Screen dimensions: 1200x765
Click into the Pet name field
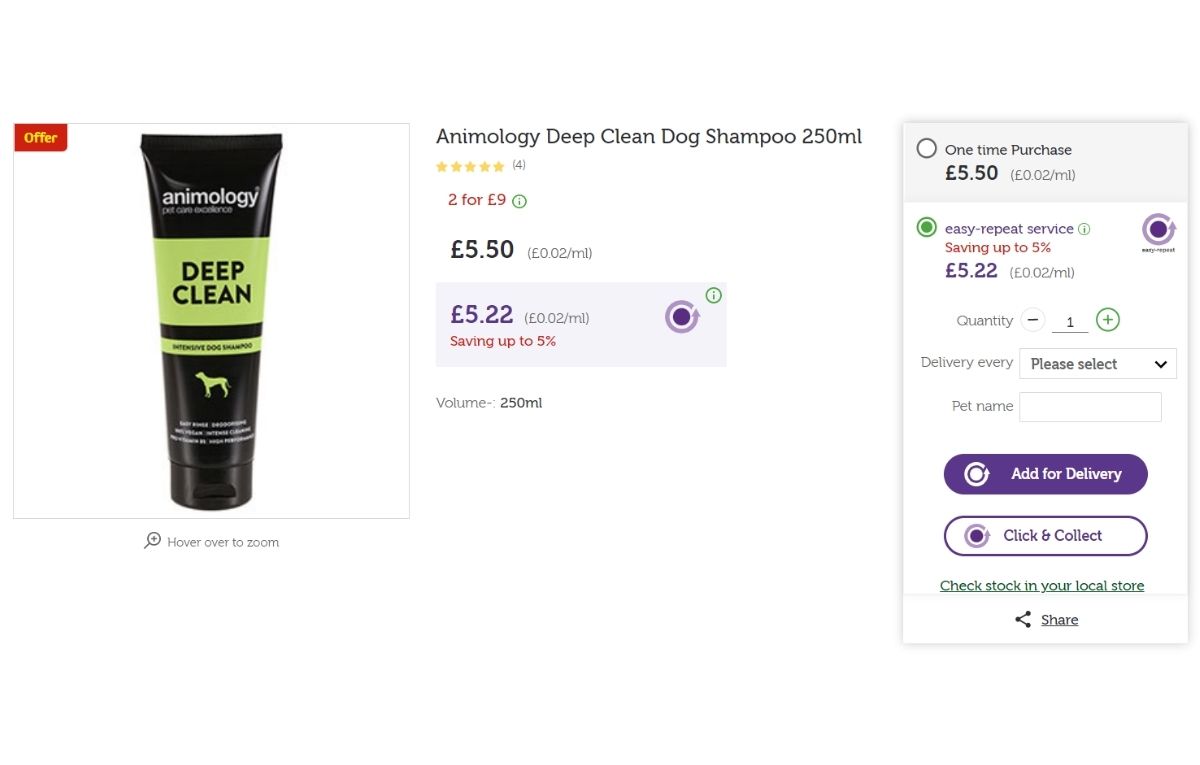1090,407
